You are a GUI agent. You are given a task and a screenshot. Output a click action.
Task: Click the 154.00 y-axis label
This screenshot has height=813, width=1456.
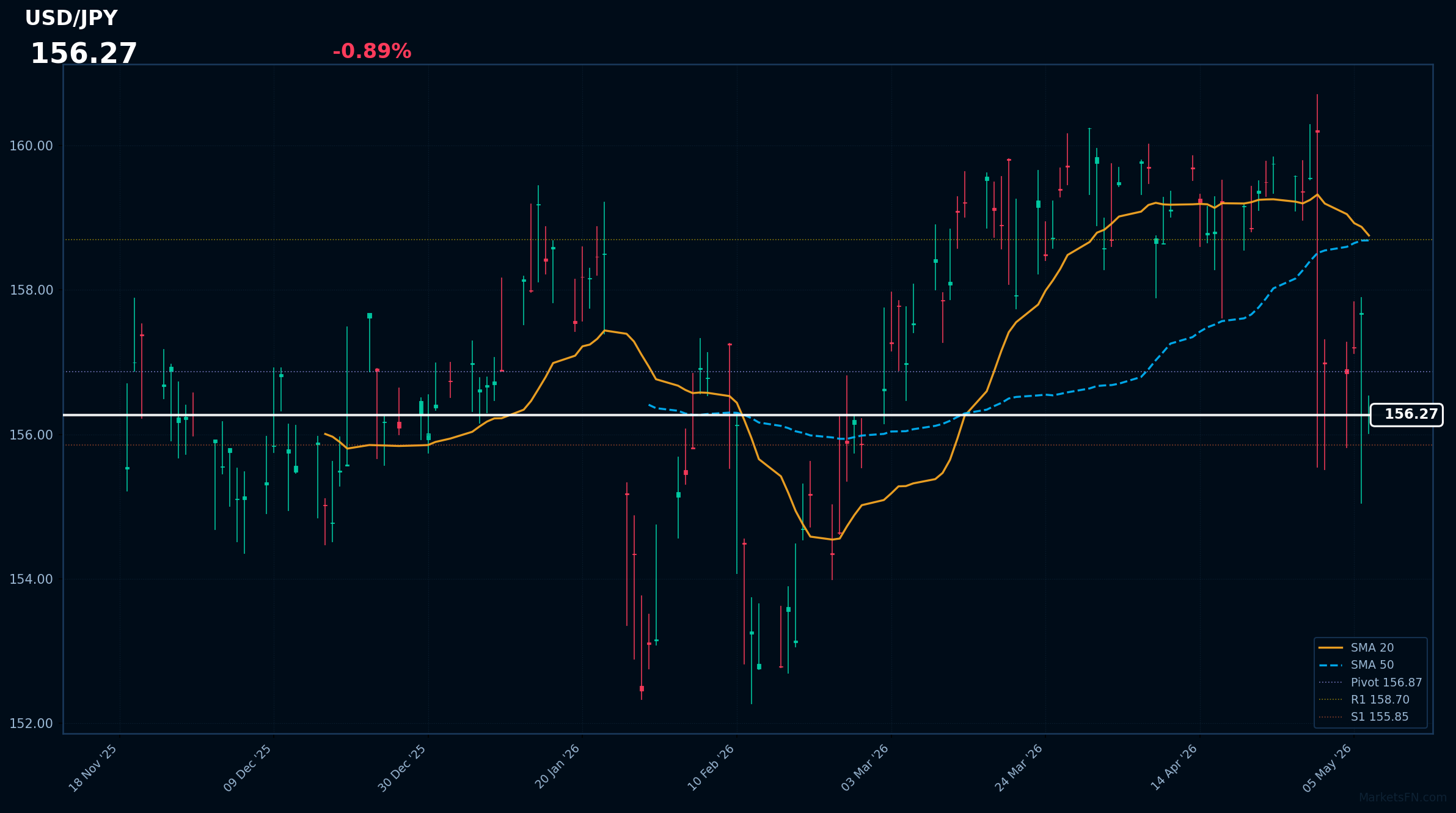click(x=31, y=579)
